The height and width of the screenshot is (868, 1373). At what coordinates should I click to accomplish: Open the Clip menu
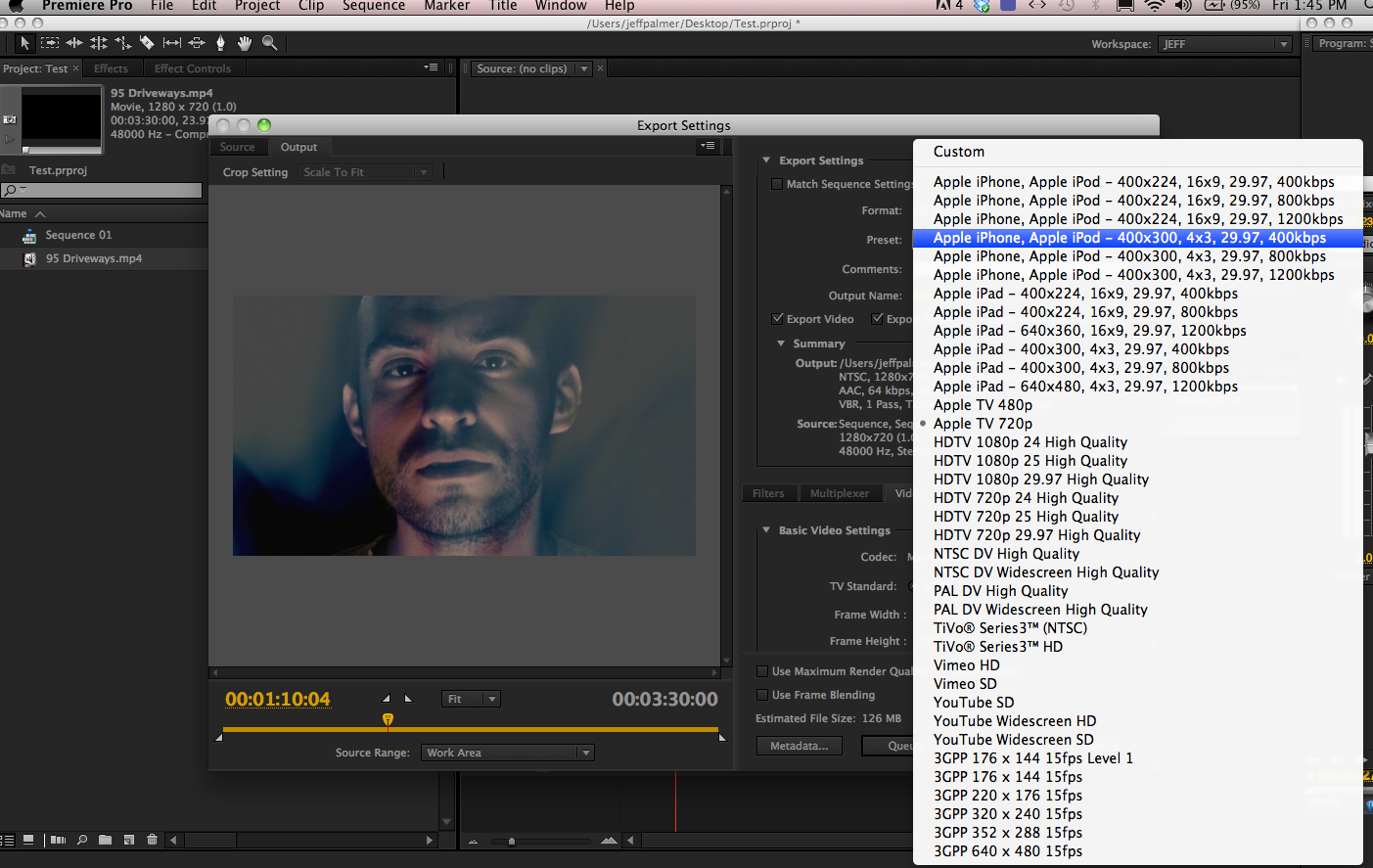311,6
